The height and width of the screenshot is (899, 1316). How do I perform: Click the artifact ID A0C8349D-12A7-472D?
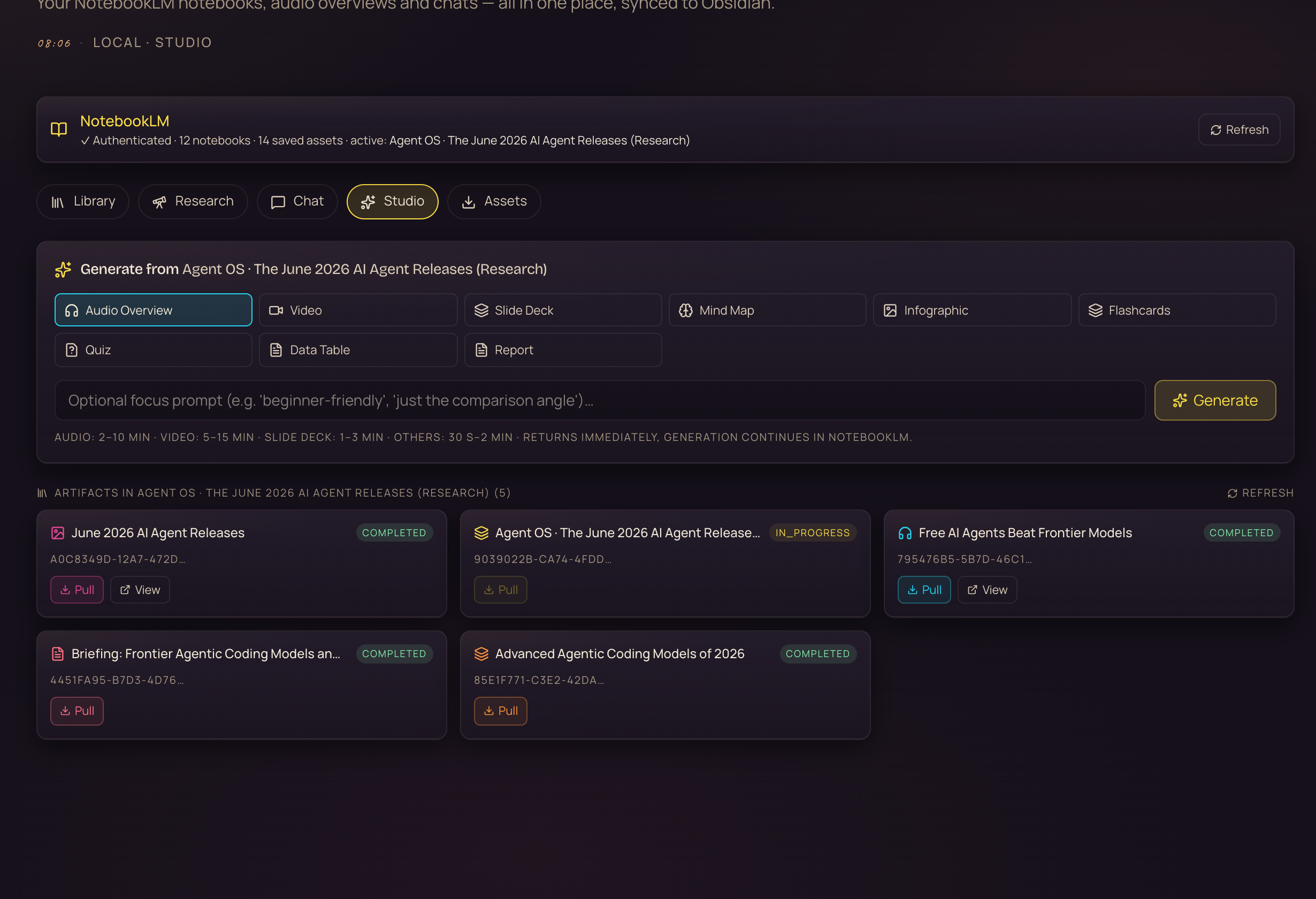click(118, 559)
